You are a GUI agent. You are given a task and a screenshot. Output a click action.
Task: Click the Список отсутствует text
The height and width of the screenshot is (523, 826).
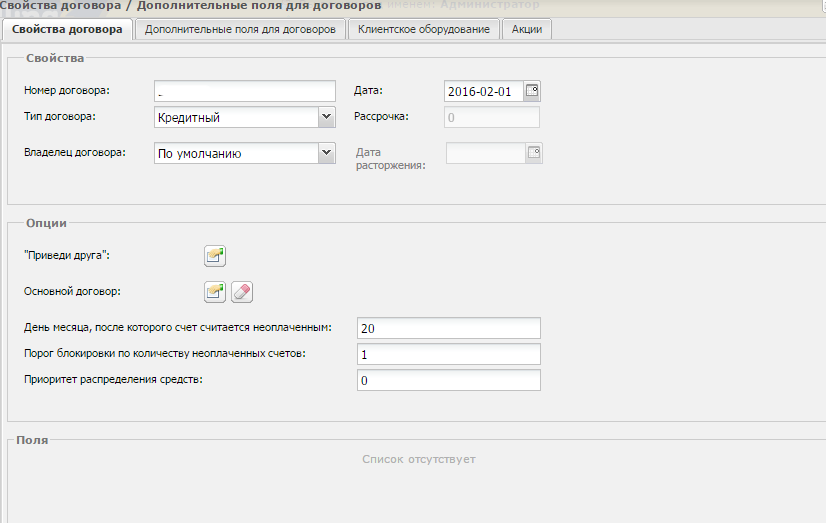[419, 459]
